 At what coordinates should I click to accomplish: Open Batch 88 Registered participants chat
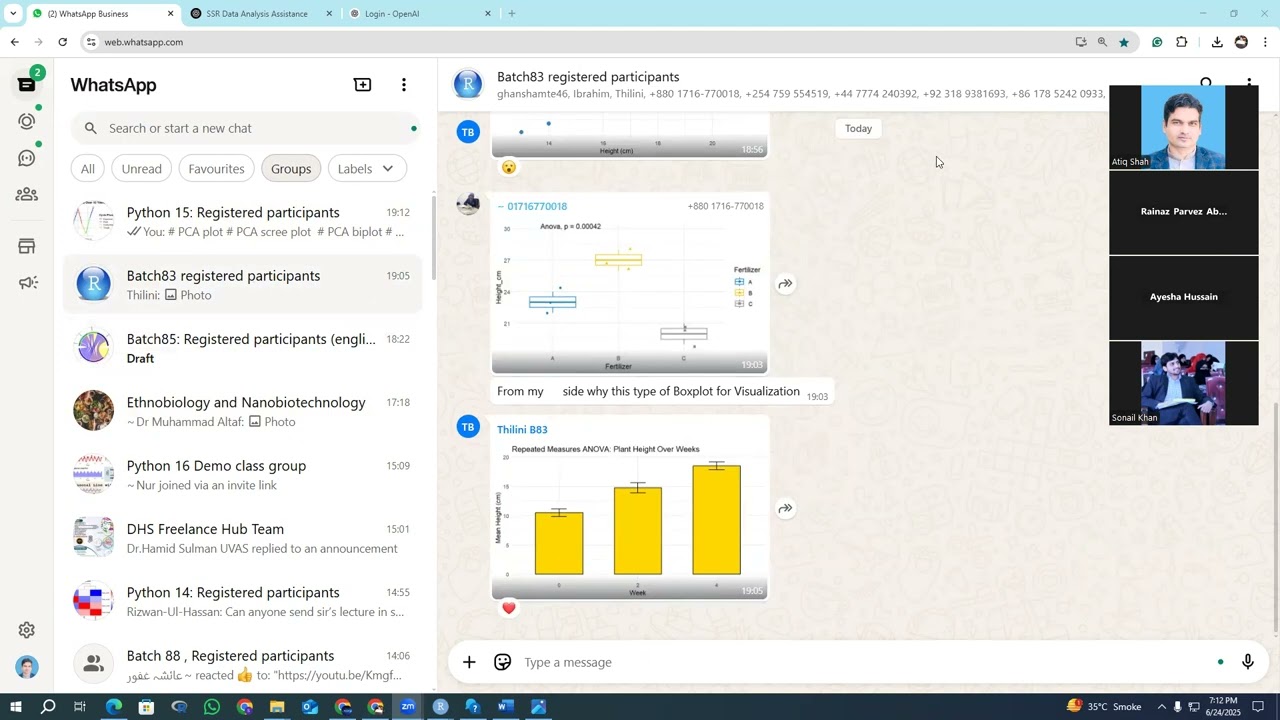[x=242, y=664]
